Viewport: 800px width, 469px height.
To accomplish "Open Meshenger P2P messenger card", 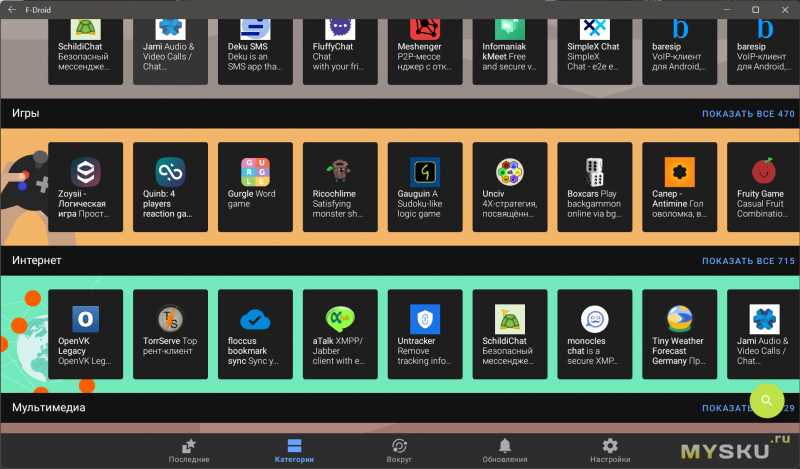I will (425, 52).
